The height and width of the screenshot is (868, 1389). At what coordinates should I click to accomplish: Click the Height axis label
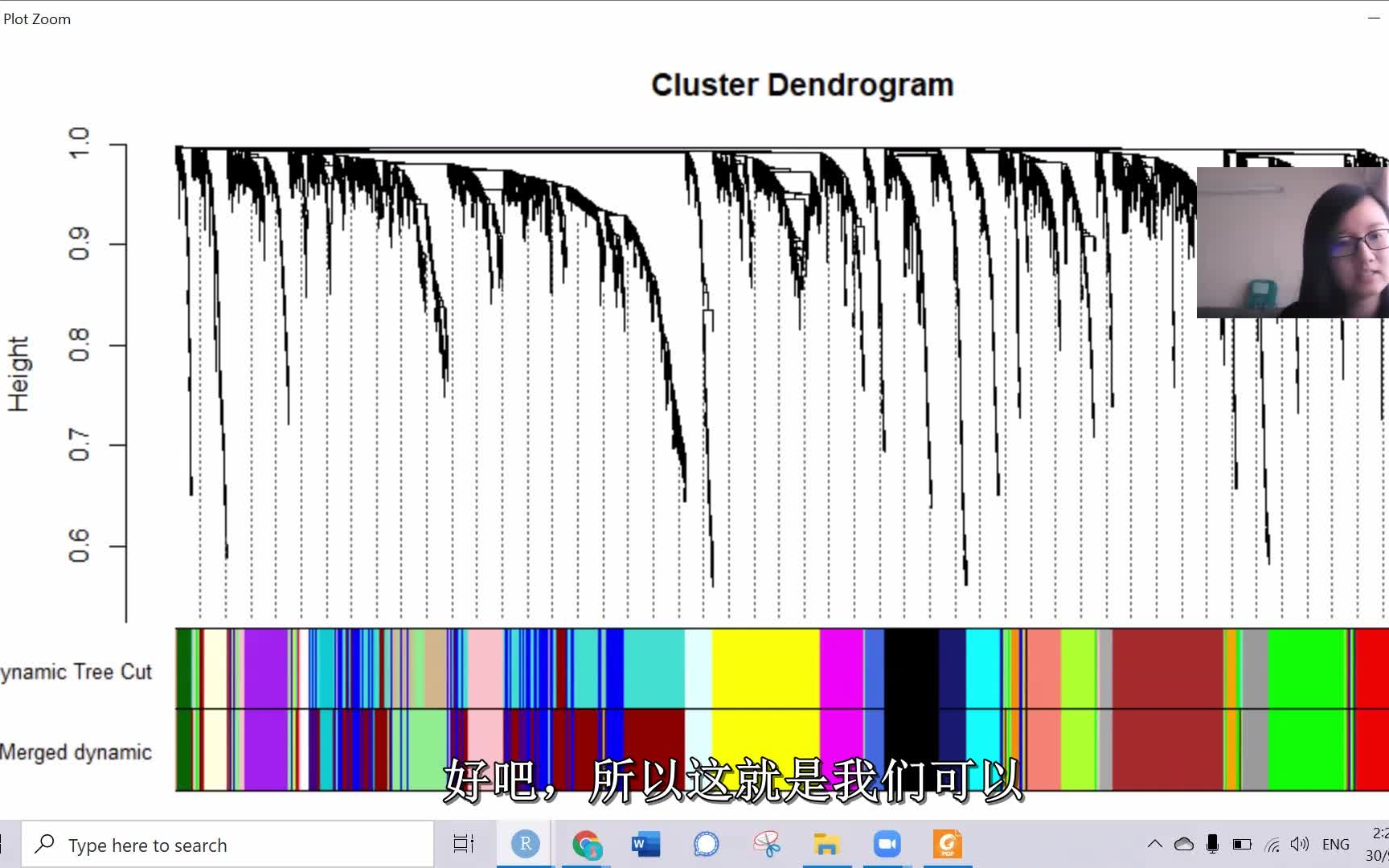[x=18, y=375]
